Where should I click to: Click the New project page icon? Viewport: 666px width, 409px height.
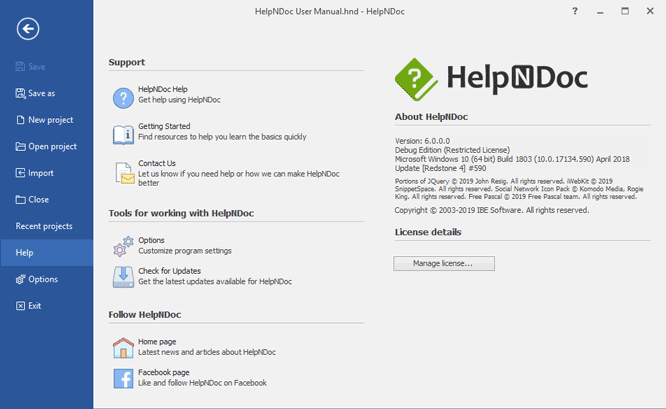[x=20, y=120]
